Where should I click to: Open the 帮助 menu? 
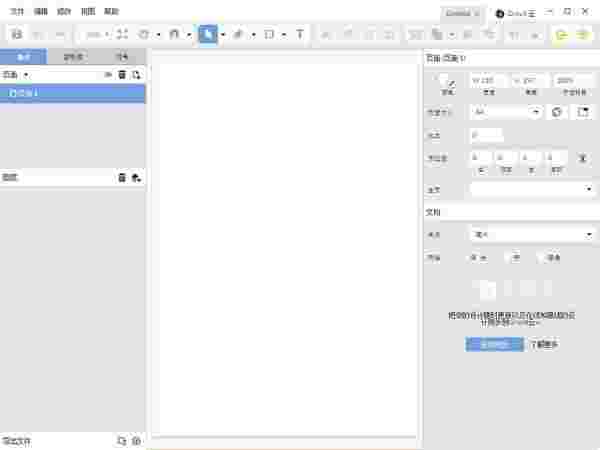(x=111, y=11)
